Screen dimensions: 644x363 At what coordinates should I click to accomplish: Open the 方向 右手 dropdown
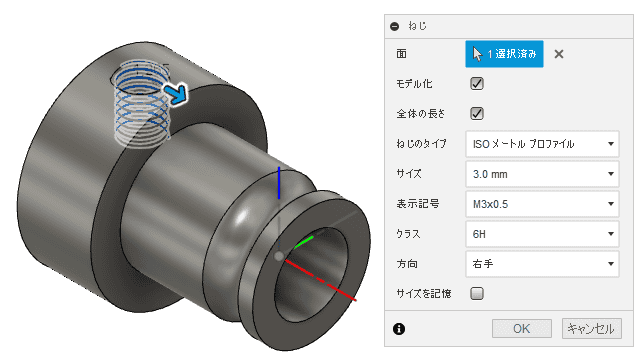point(542,264)
